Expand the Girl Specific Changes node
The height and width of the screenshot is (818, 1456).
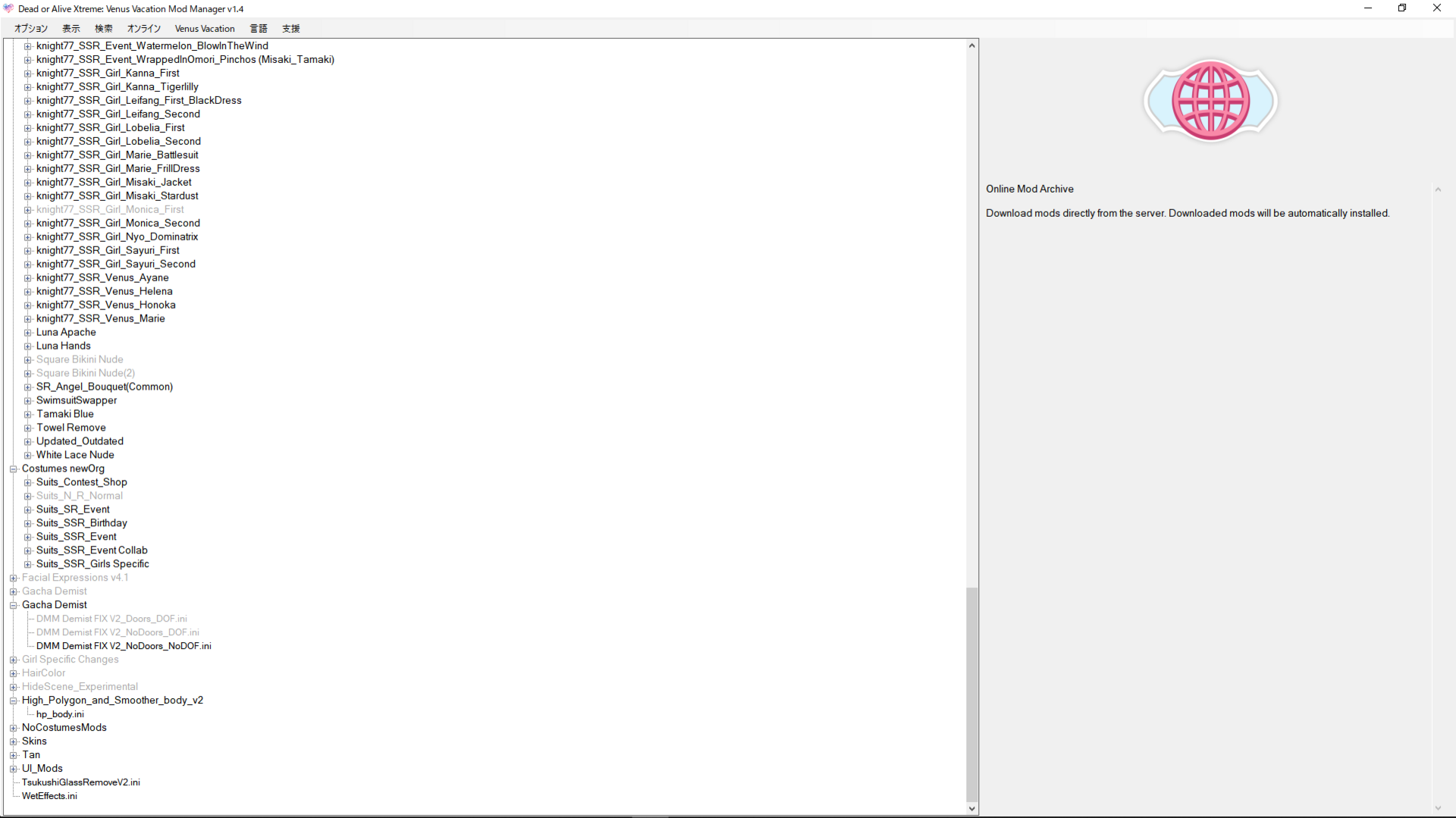(14, 660)
